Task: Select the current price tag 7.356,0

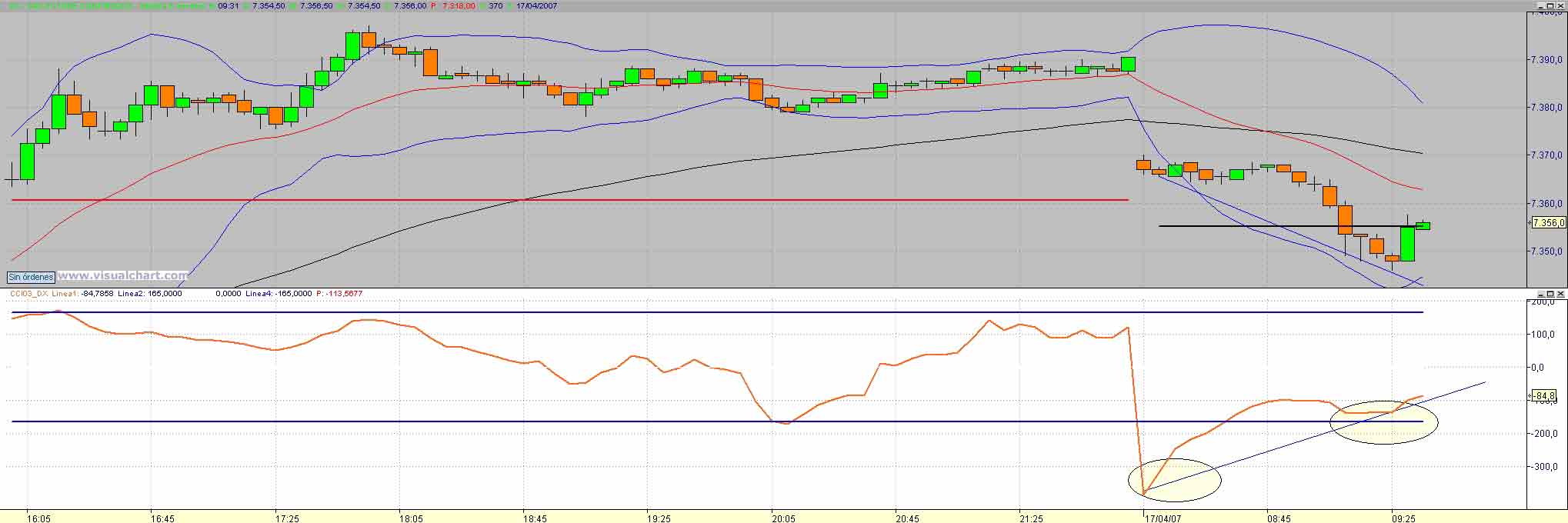Action: point(1548,222)
